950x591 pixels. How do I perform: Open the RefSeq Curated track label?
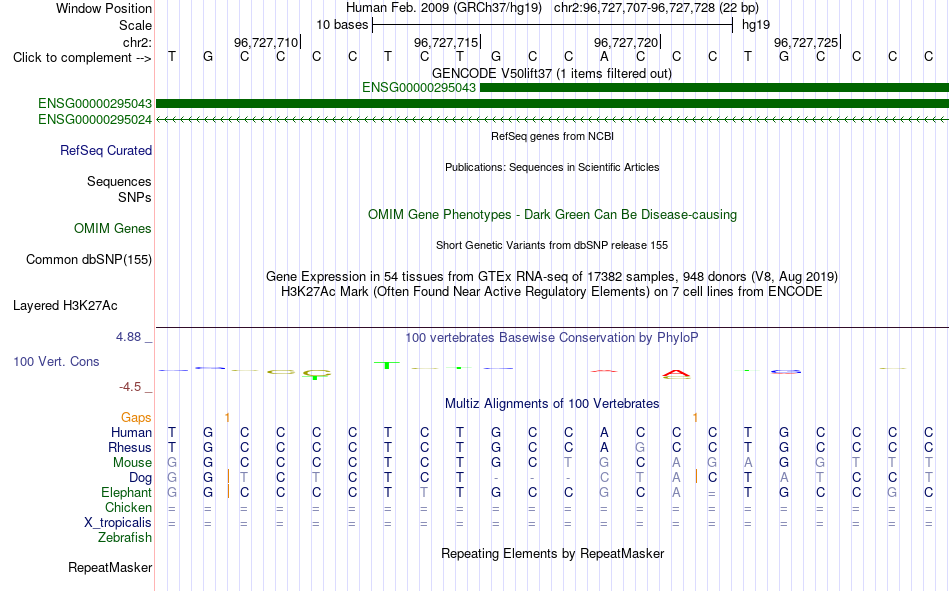pos(105,150)
